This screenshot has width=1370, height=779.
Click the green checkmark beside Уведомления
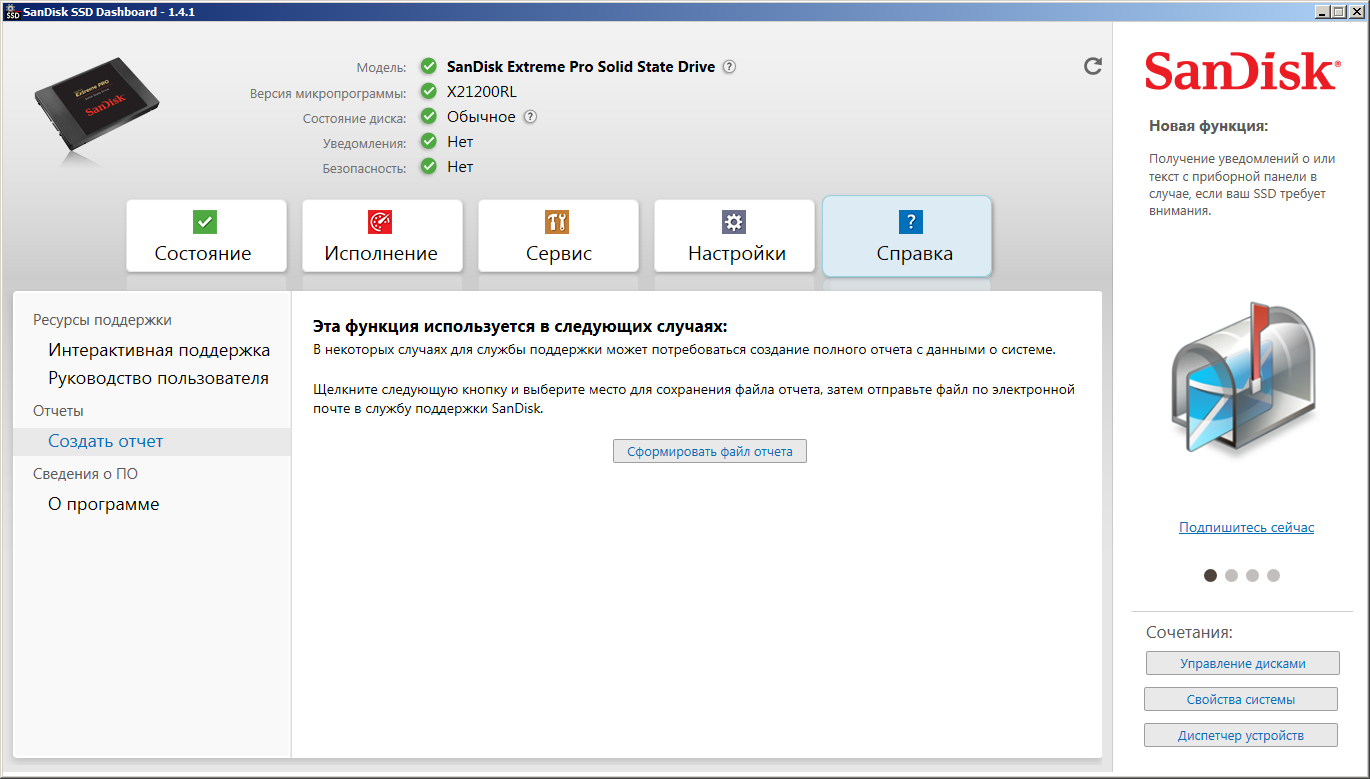429,142
